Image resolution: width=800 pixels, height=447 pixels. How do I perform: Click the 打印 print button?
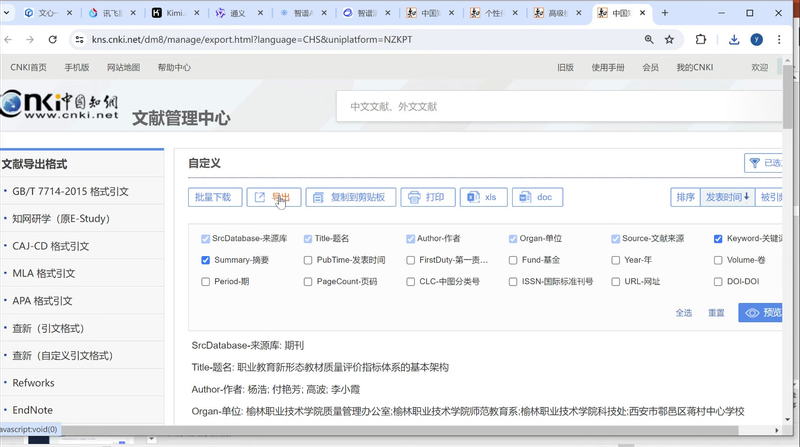427,198
